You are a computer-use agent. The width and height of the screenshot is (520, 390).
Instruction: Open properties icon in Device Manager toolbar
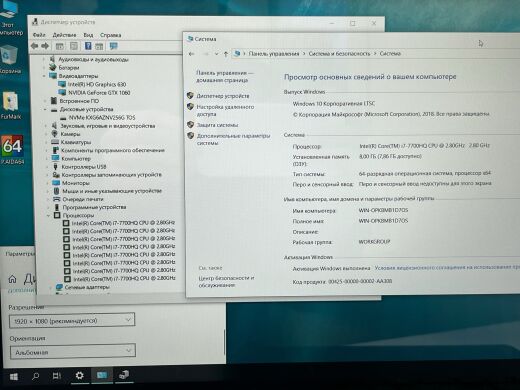point(74,46)
